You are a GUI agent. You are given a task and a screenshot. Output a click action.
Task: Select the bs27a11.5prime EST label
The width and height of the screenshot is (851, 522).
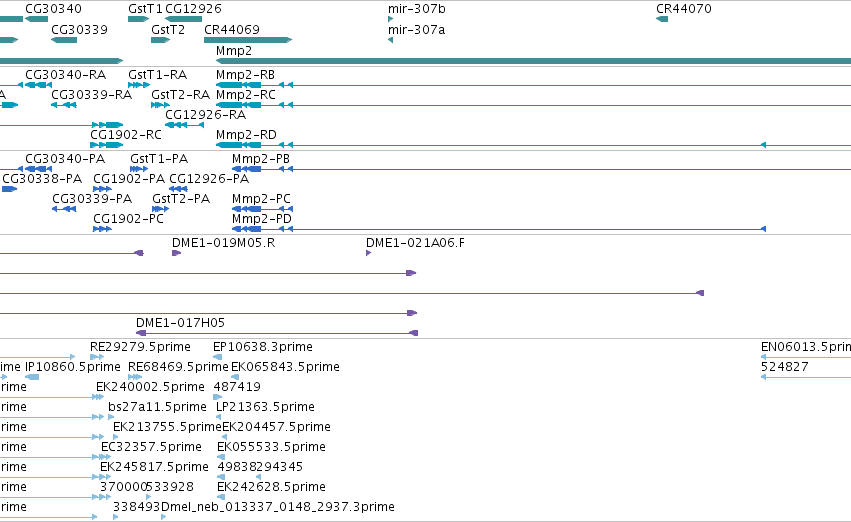[x=157, y=407]
